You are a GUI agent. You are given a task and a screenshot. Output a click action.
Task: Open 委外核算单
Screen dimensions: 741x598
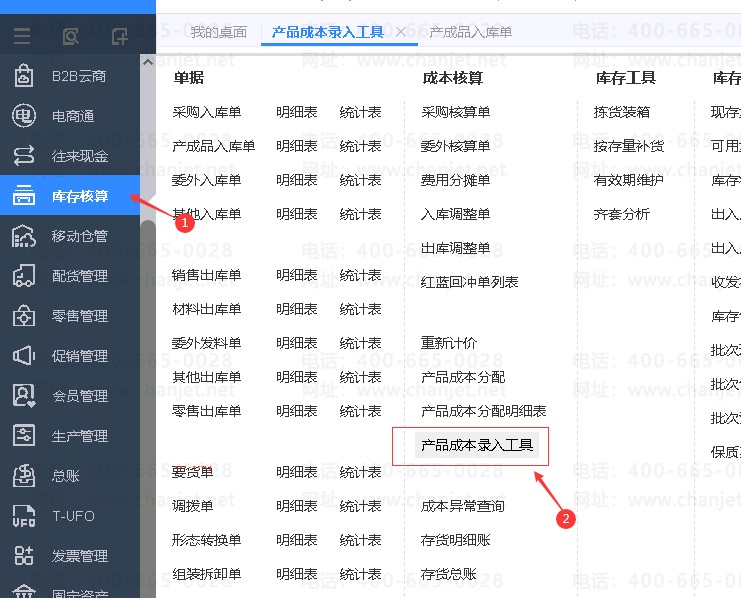[456, 146]
